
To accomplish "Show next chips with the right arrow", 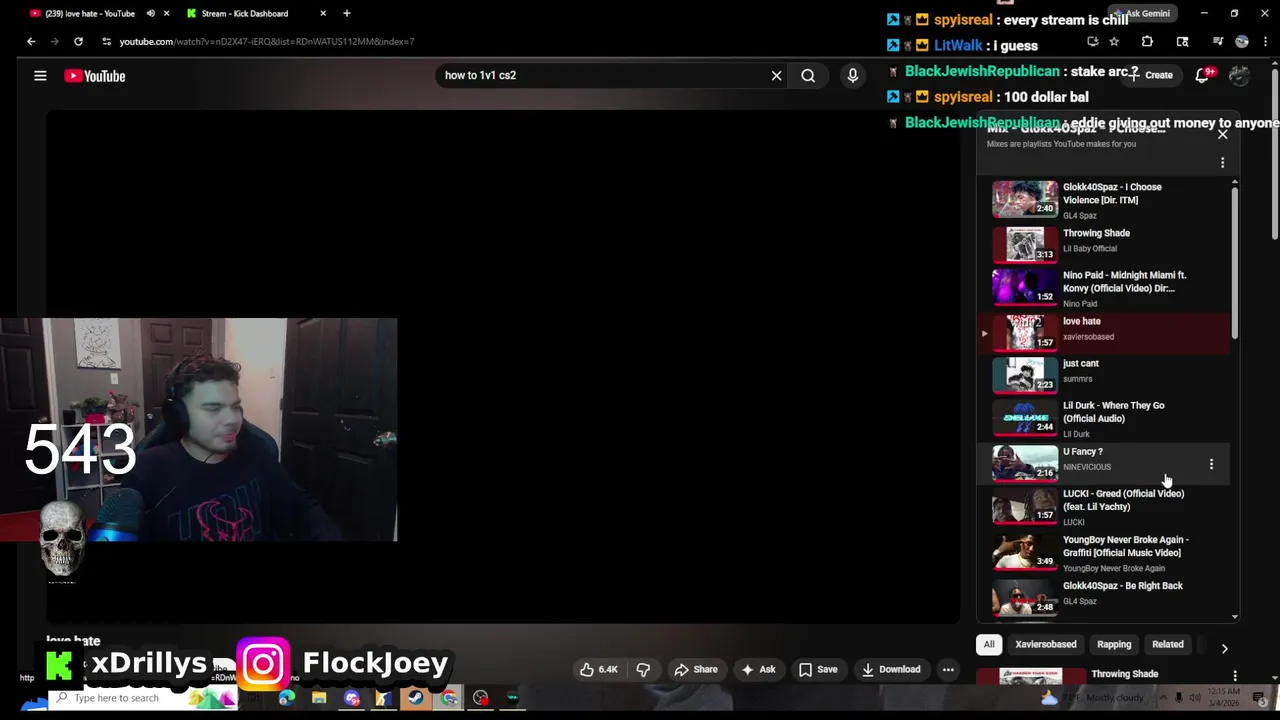I will [1224, 648].
